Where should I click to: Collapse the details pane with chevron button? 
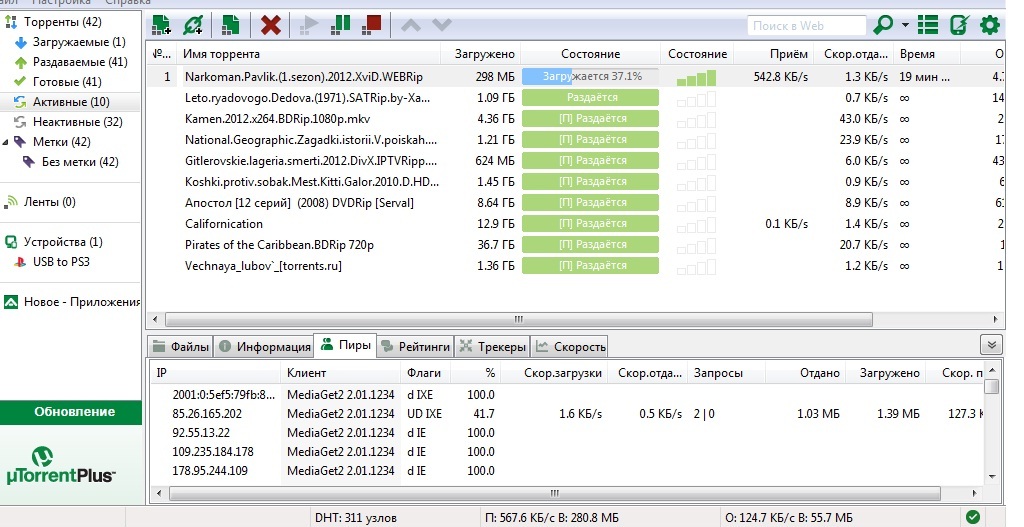pyautogui.click(x=991, y=344)
